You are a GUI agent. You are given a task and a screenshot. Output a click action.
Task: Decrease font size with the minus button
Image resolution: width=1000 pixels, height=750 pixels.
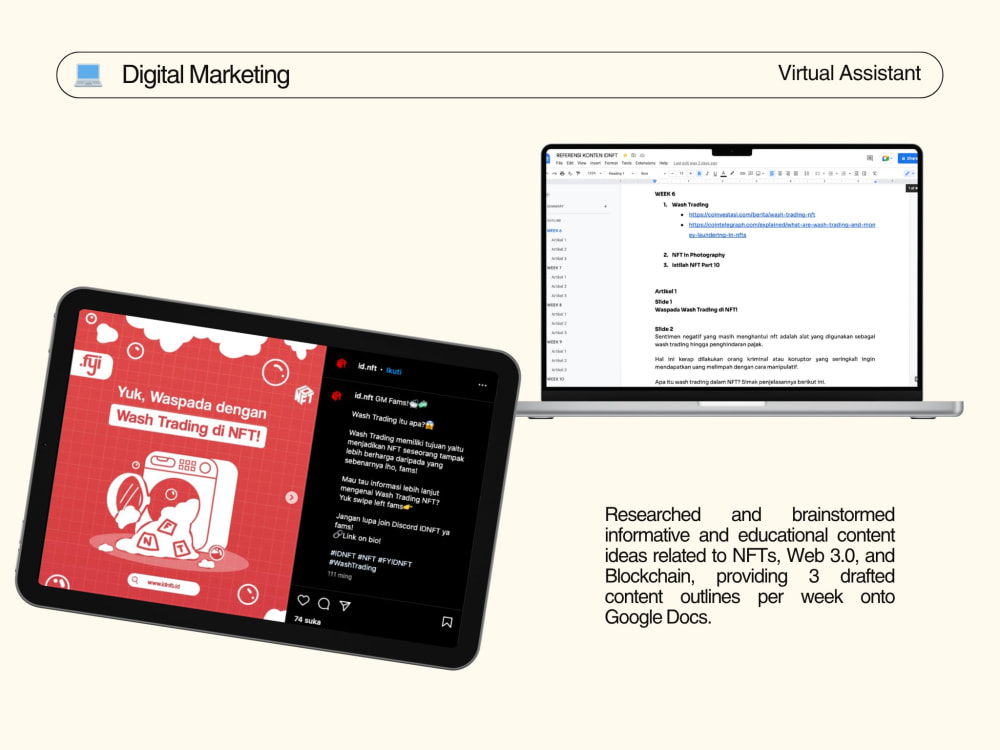point(673,173)
